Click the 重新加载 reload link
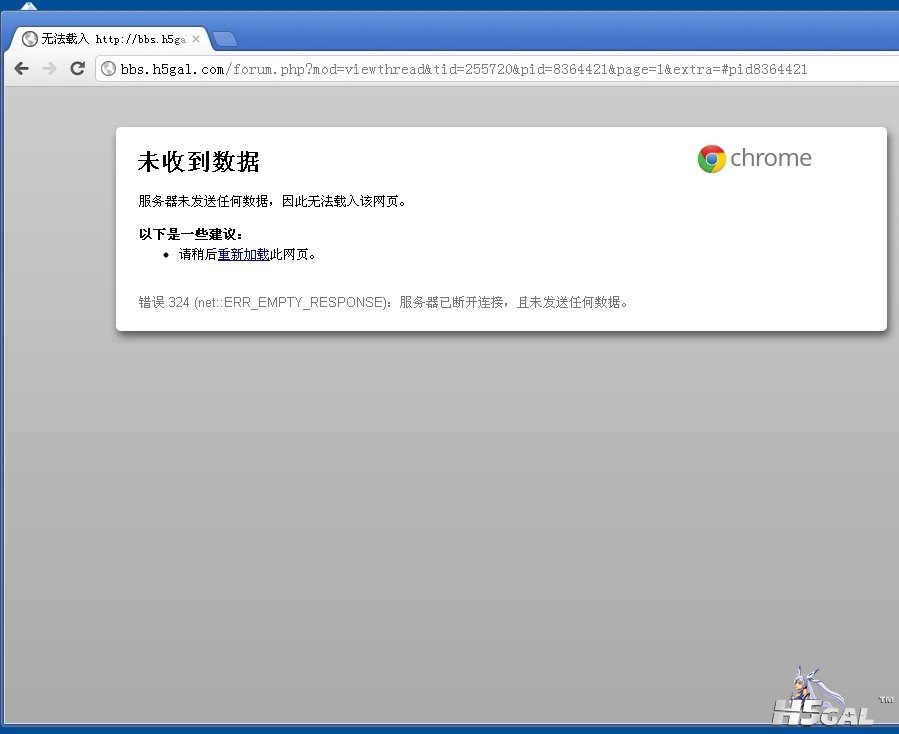 pyautogui.click(x=243, y=254)
